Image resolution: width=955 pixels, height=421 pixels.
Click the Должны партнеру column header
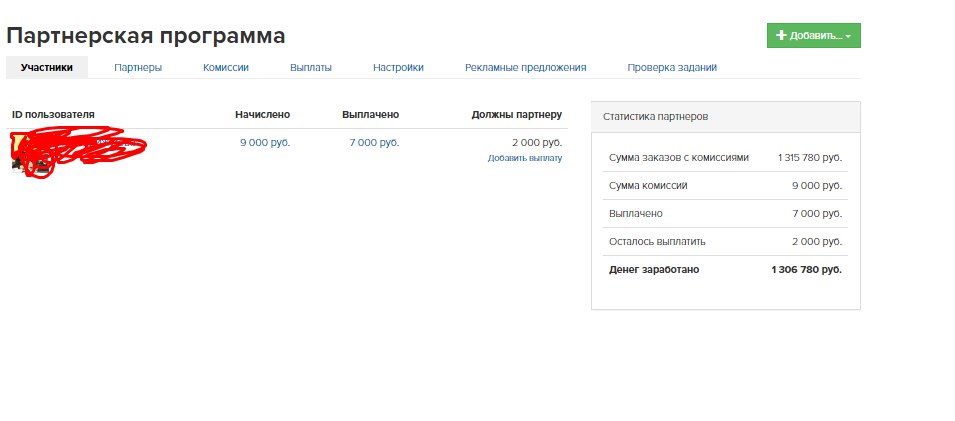click(x=516, y=115)
